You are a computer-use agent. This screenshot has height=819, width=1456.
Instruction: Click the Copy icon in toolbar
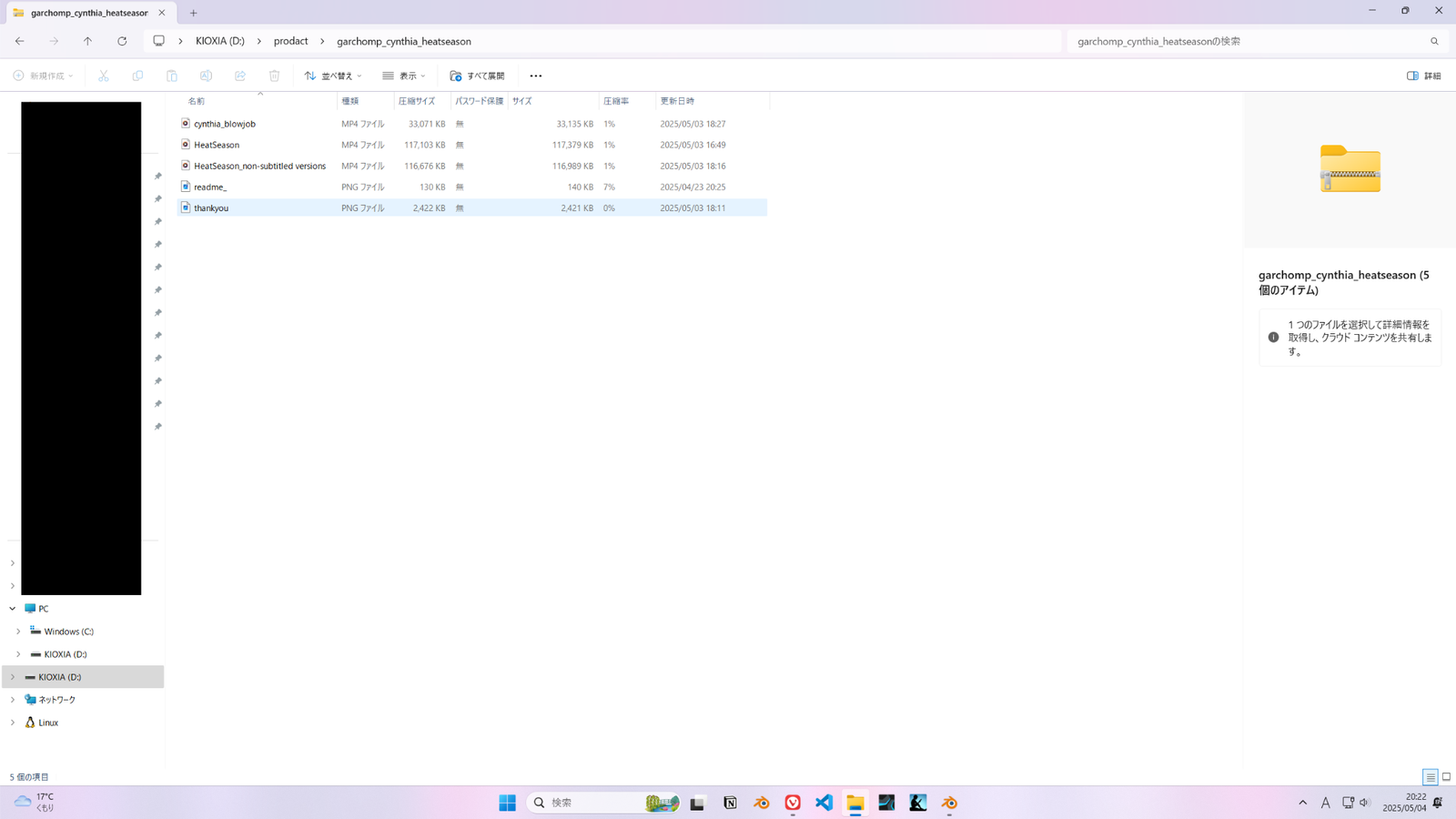(137, 76)
